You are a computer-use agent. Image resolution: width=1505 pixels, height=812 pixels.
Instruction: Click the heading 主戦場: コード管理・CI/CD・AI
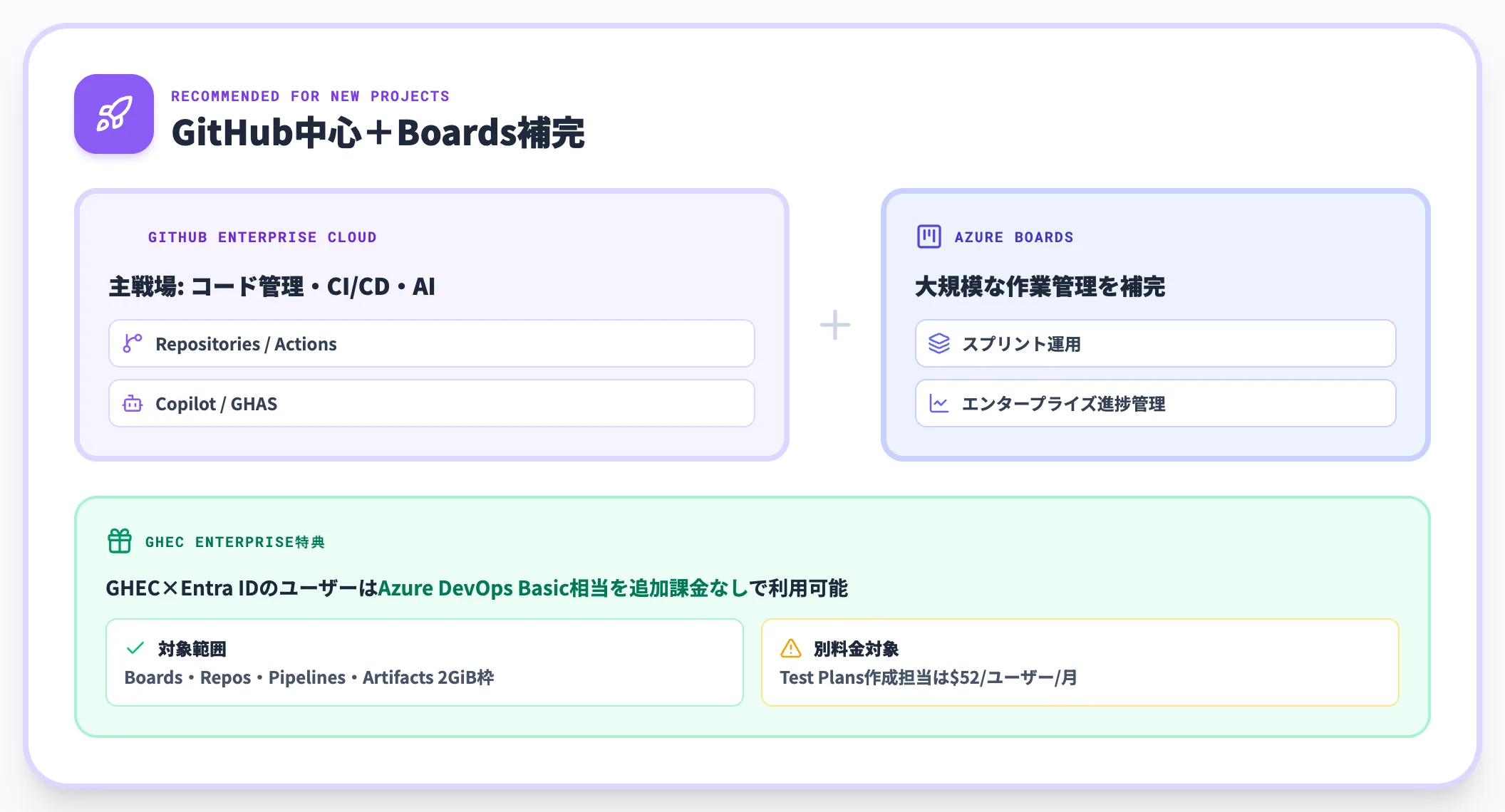272,286
